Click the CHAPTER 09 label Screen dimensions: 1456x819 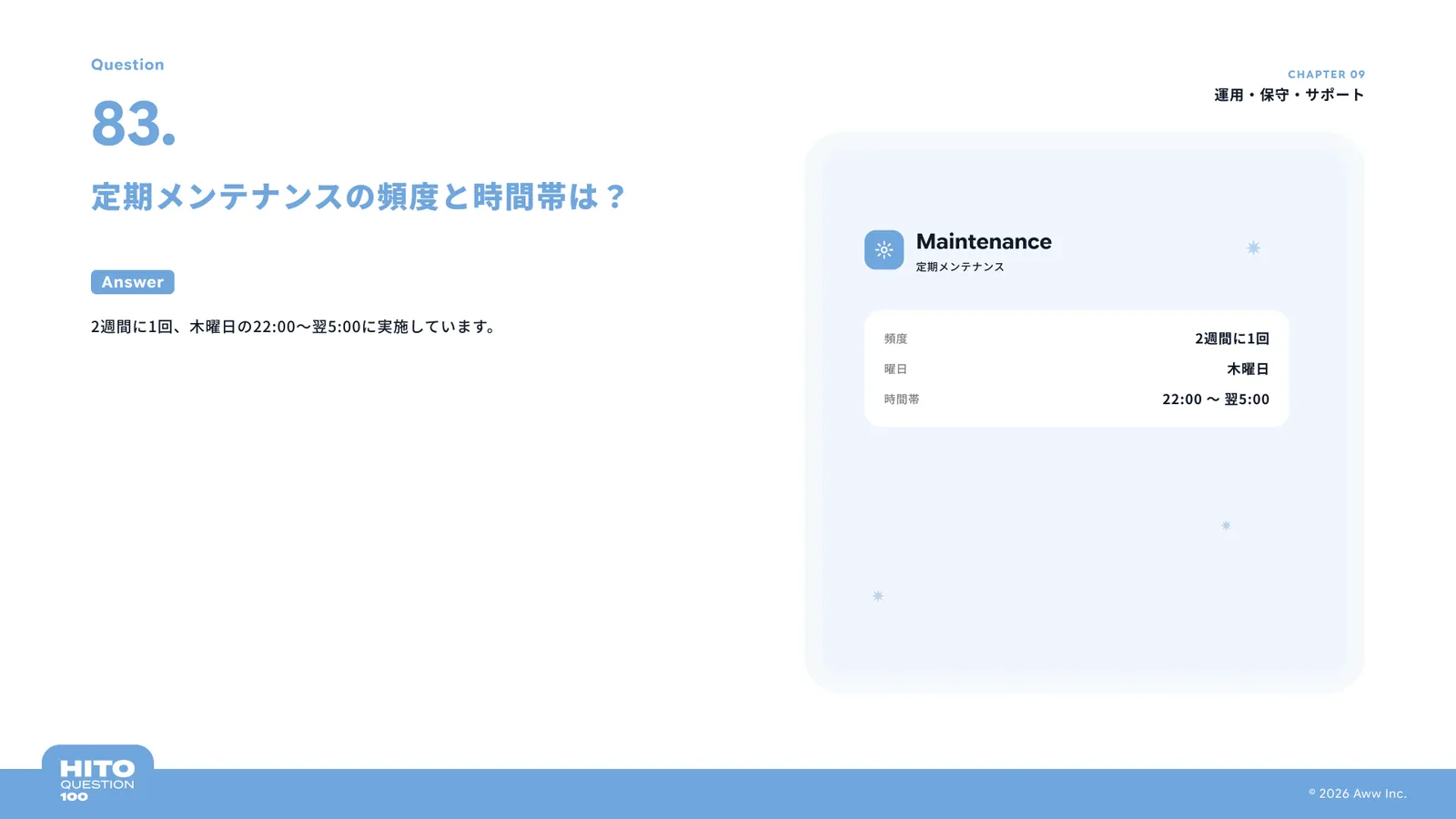[x=1326, y=75]
